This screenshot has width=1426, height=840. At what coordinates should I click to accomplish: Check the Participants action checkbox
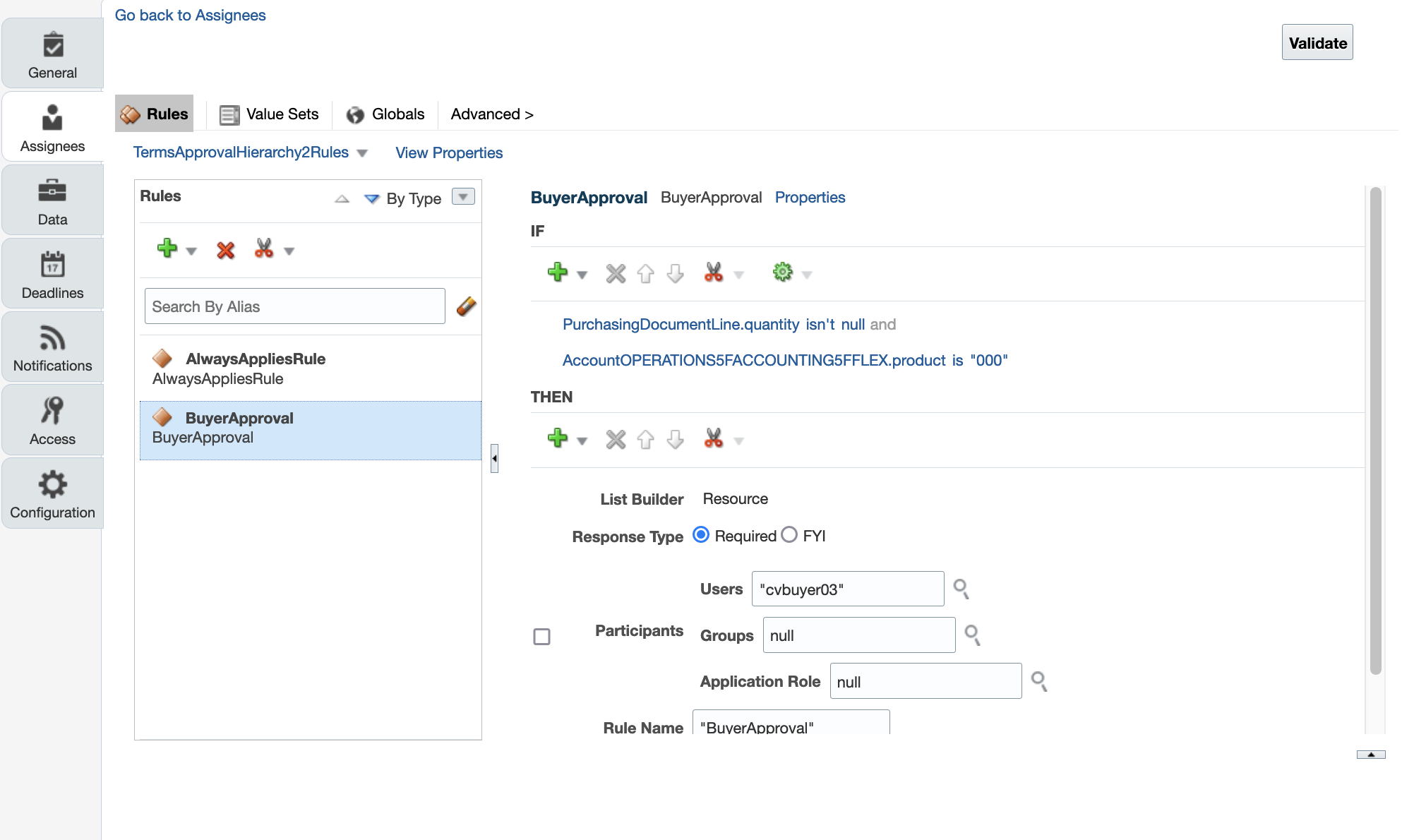tap(541, 637)
